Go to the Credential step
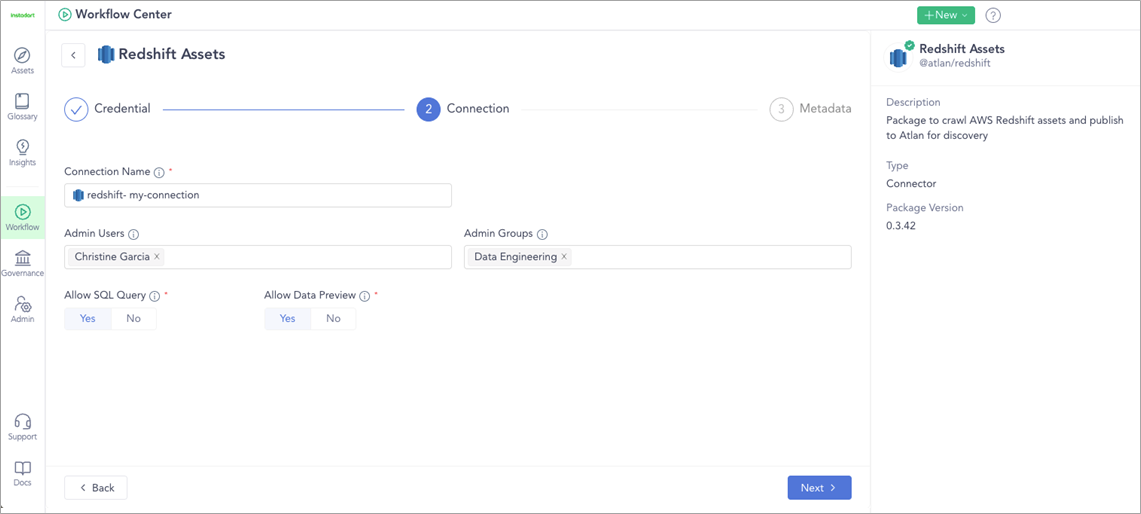 (x=108, y=109)
